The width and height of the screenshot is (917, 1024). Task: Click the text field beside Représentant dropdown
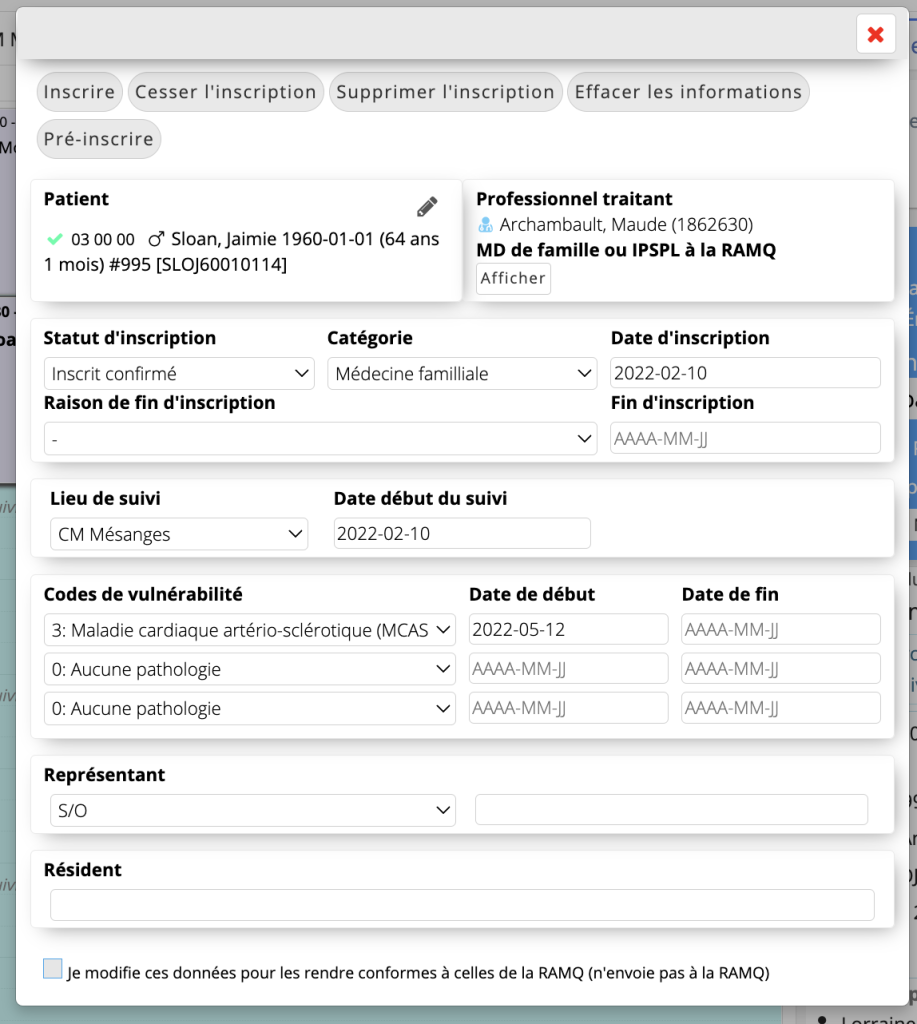[x=671, y=810]
